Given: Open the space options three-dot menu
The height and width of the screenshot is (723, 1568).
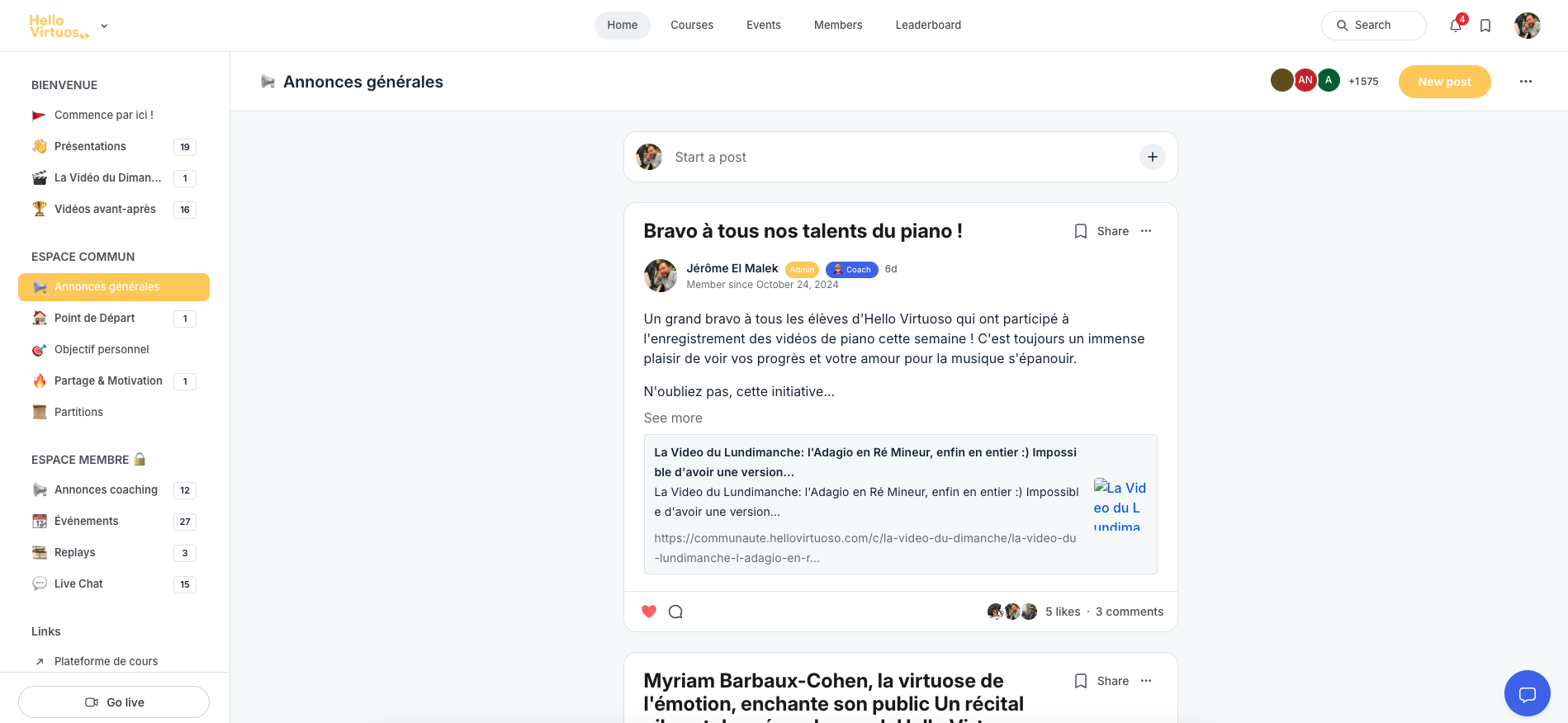Looking at the screenshot, I should coord(1526,82).
